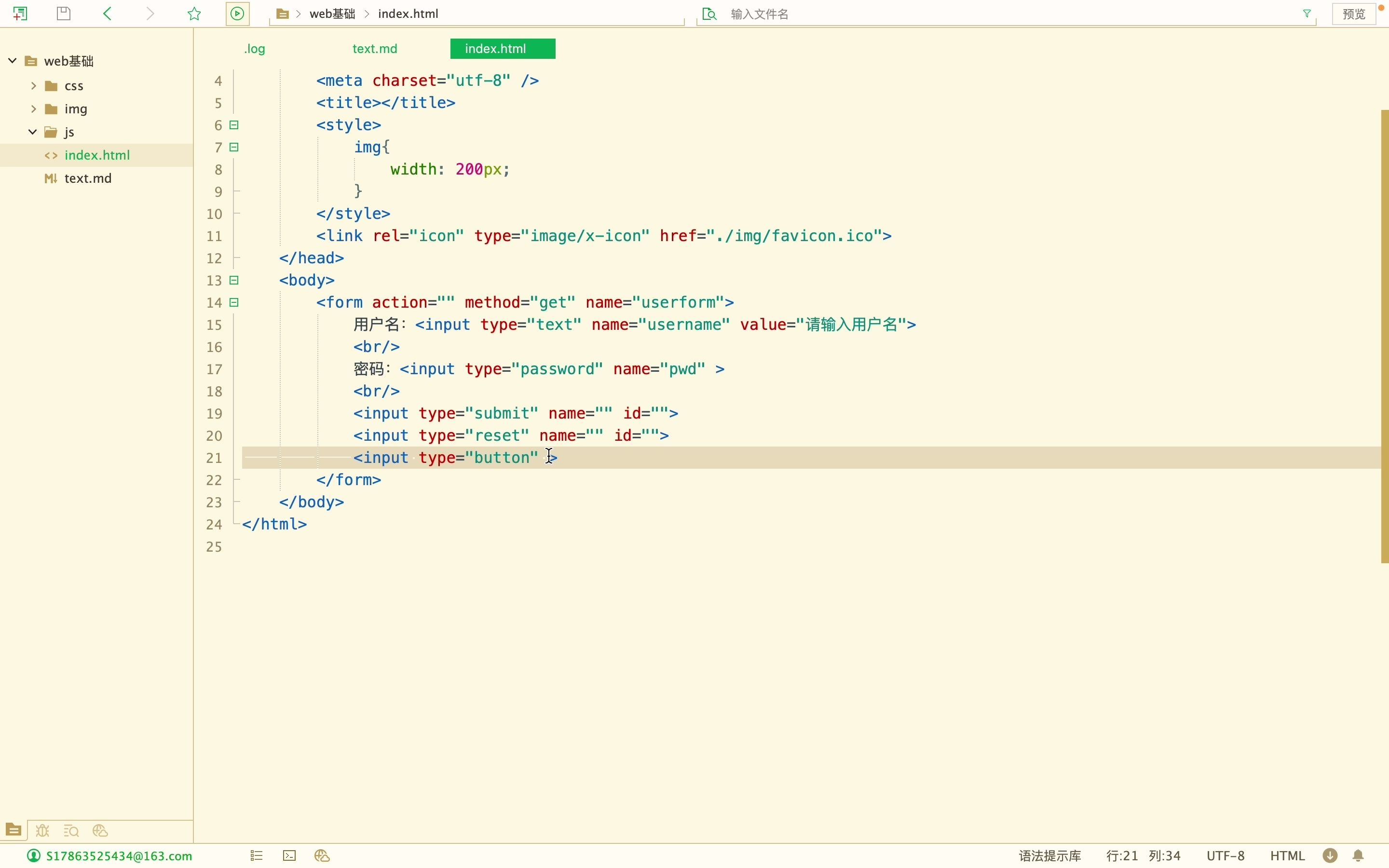Click the 预览 preview button

(1354, 14)
